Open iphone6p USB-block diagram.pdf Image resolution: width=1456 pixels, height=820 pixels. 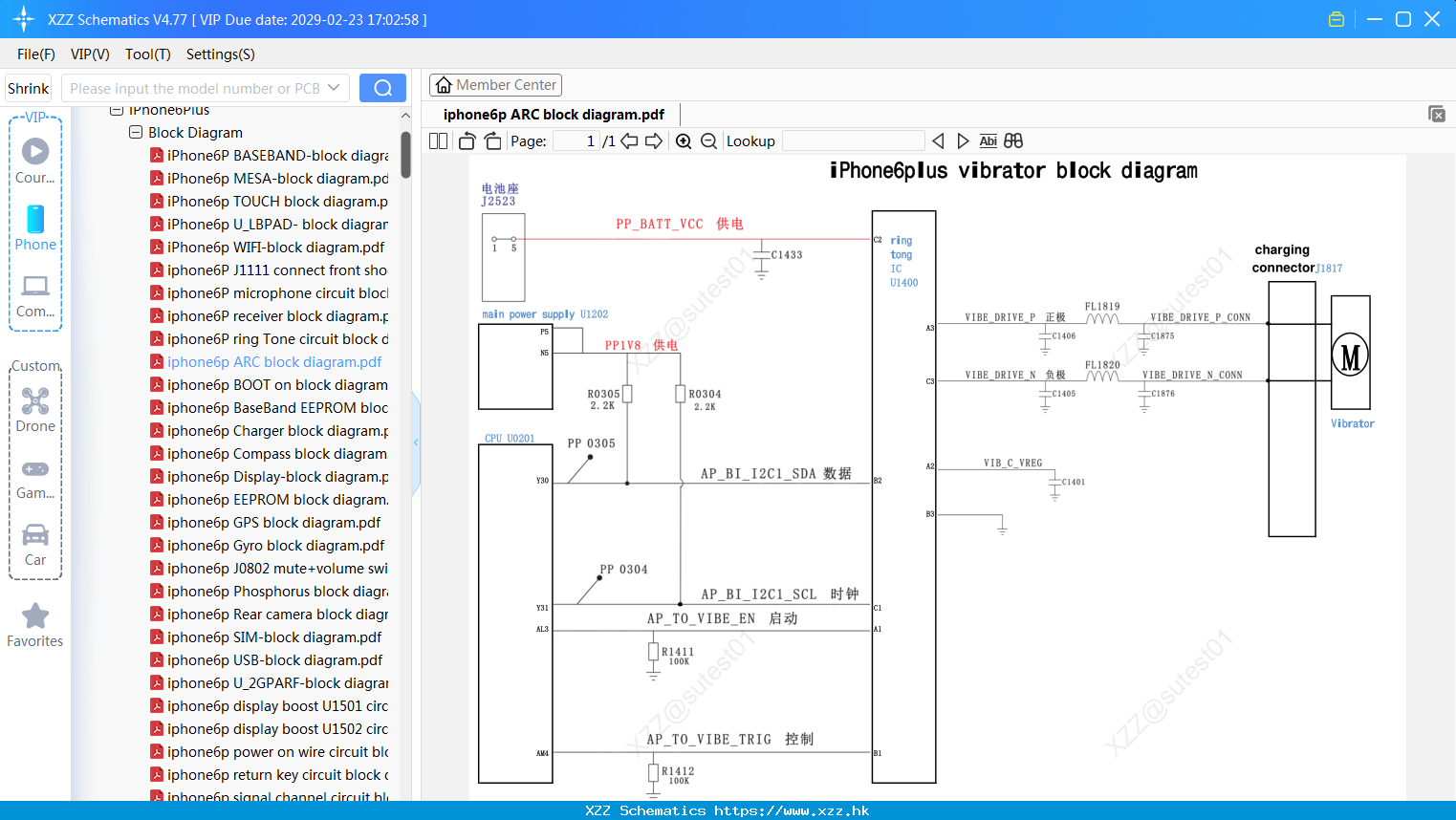pos(267,659)
